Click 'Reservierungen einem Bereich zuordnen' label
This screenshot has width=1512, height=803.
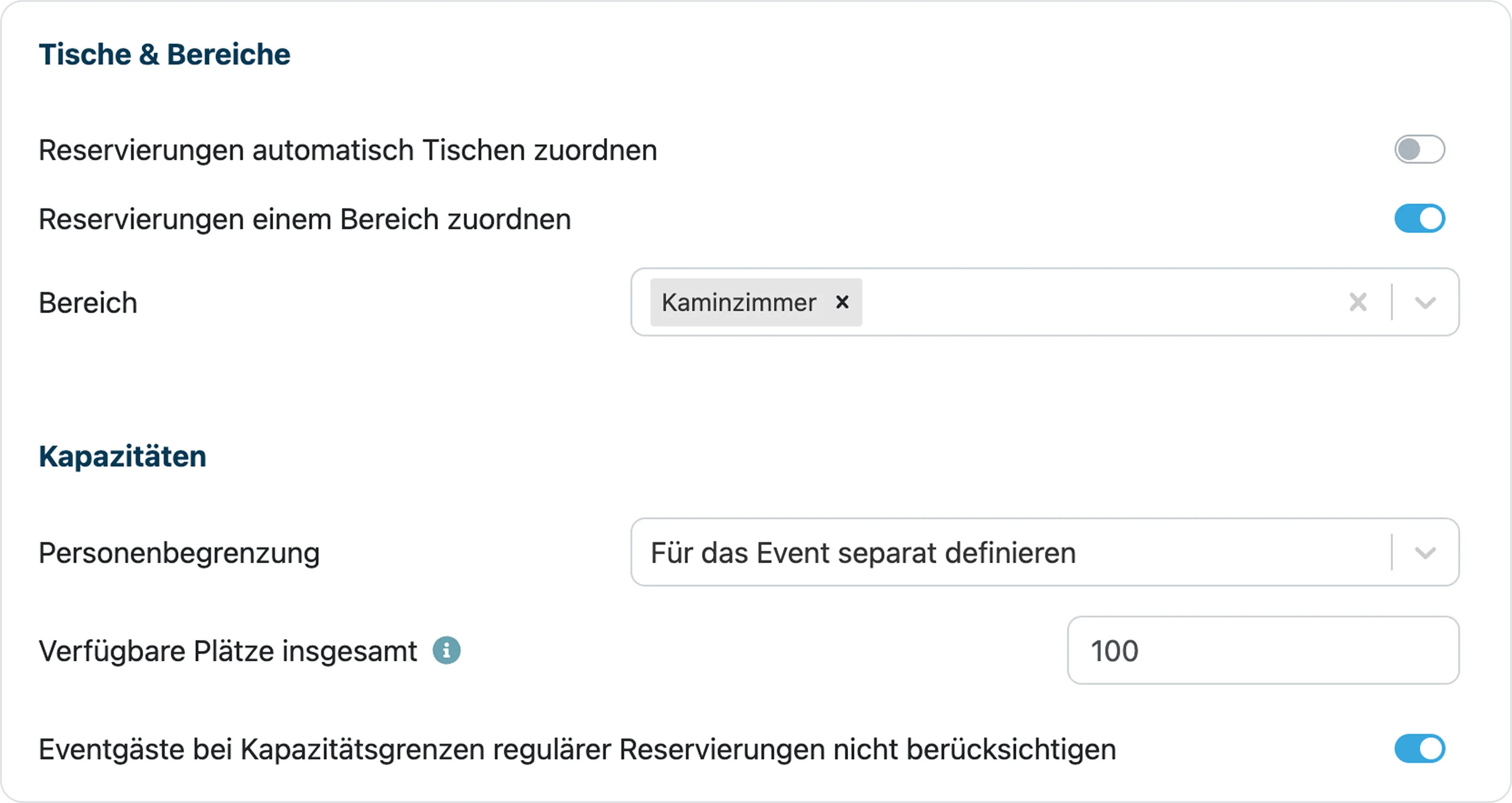point(305,219)
